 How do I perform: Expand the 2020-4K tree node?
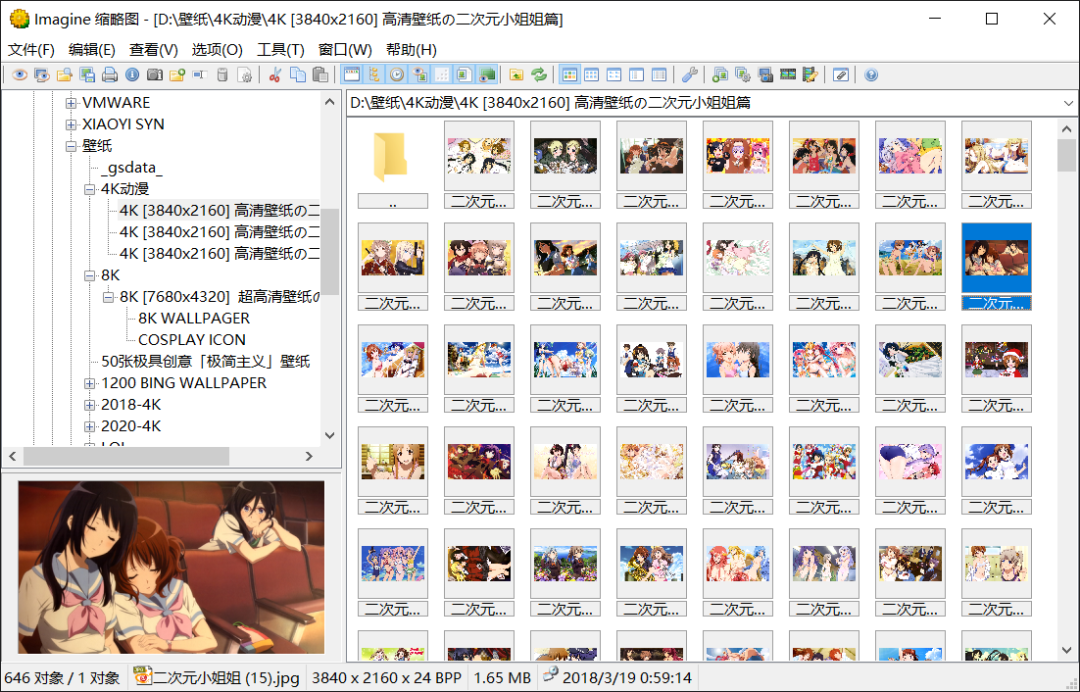coord(90,426)
